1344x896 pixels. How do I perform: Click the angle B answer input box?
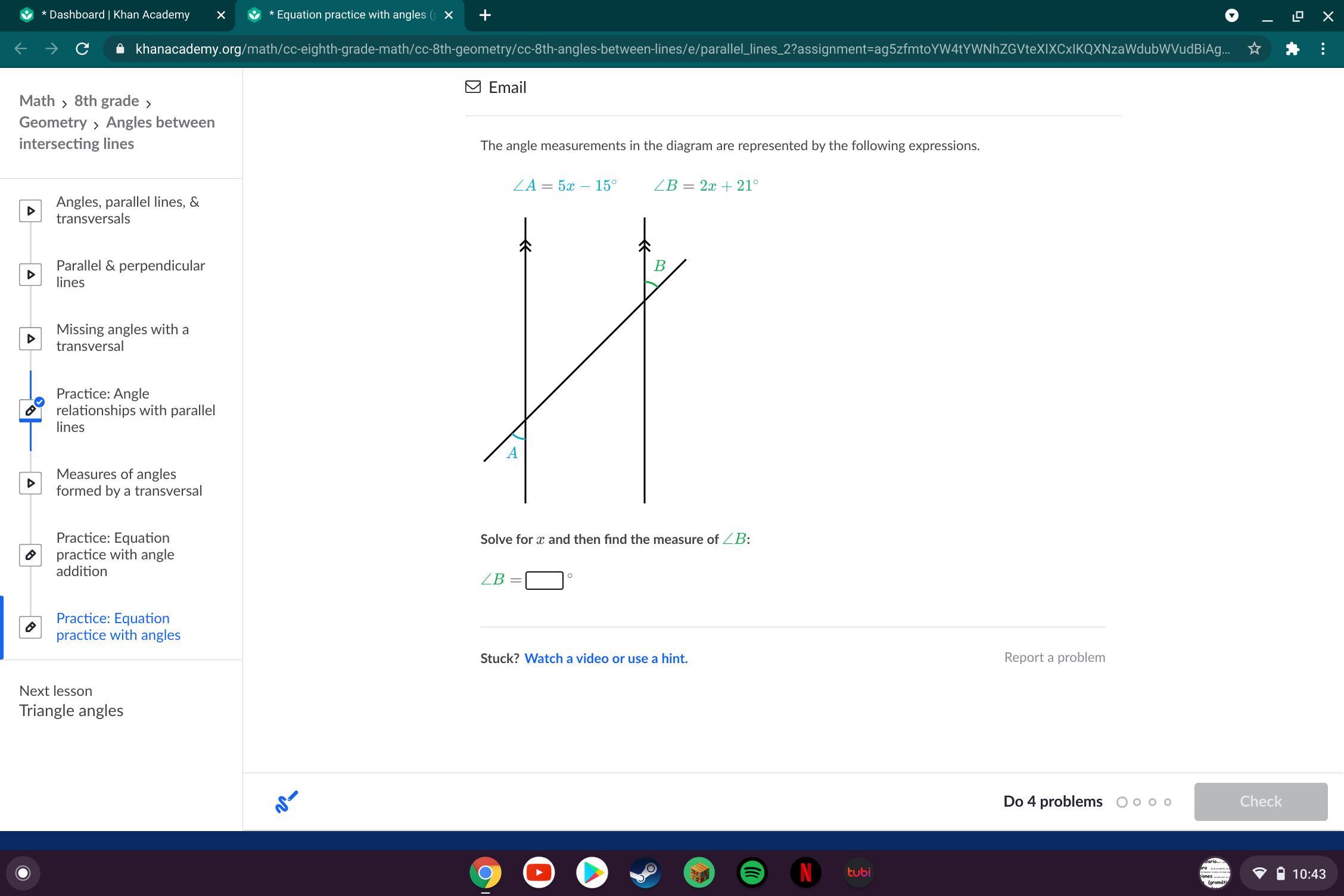point(544,580)
